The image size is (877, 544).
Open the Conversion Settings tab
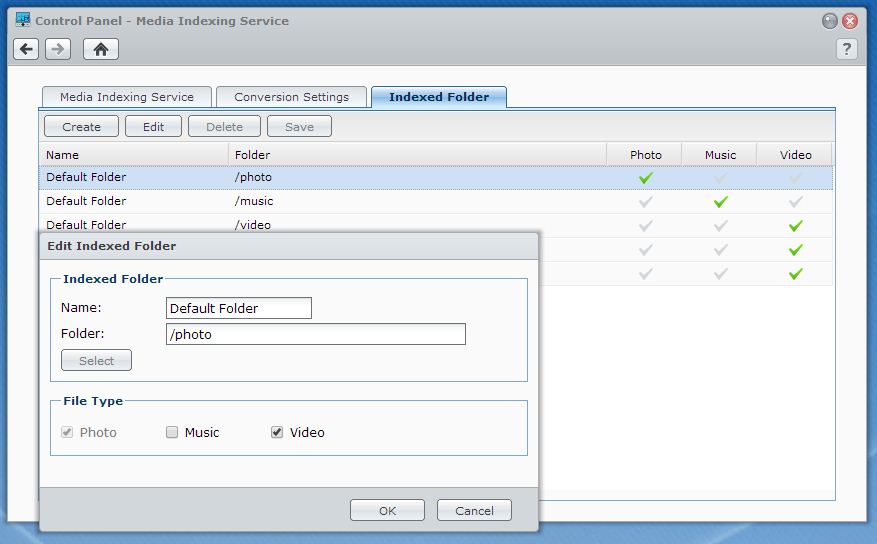tap(291, 97)
